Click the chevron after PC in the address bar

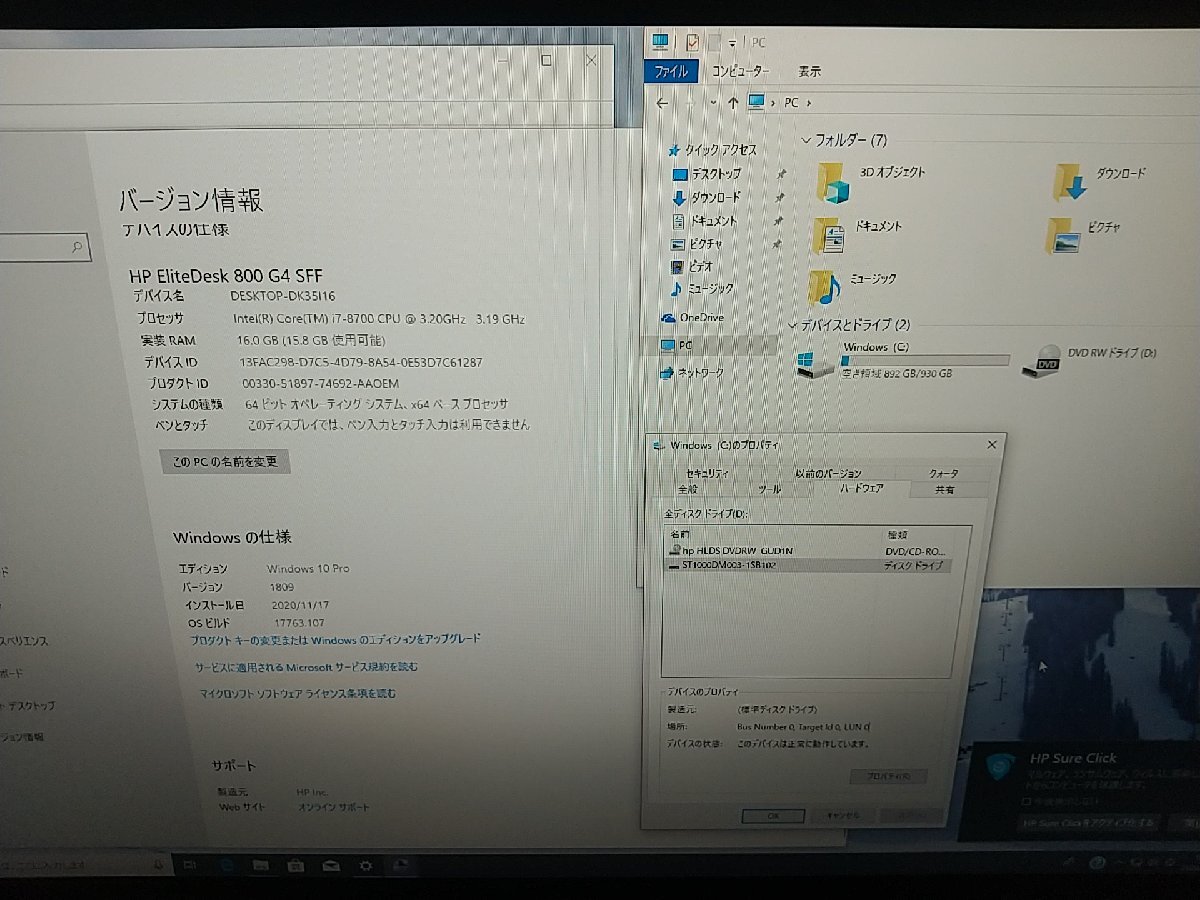tap(809, 102)
